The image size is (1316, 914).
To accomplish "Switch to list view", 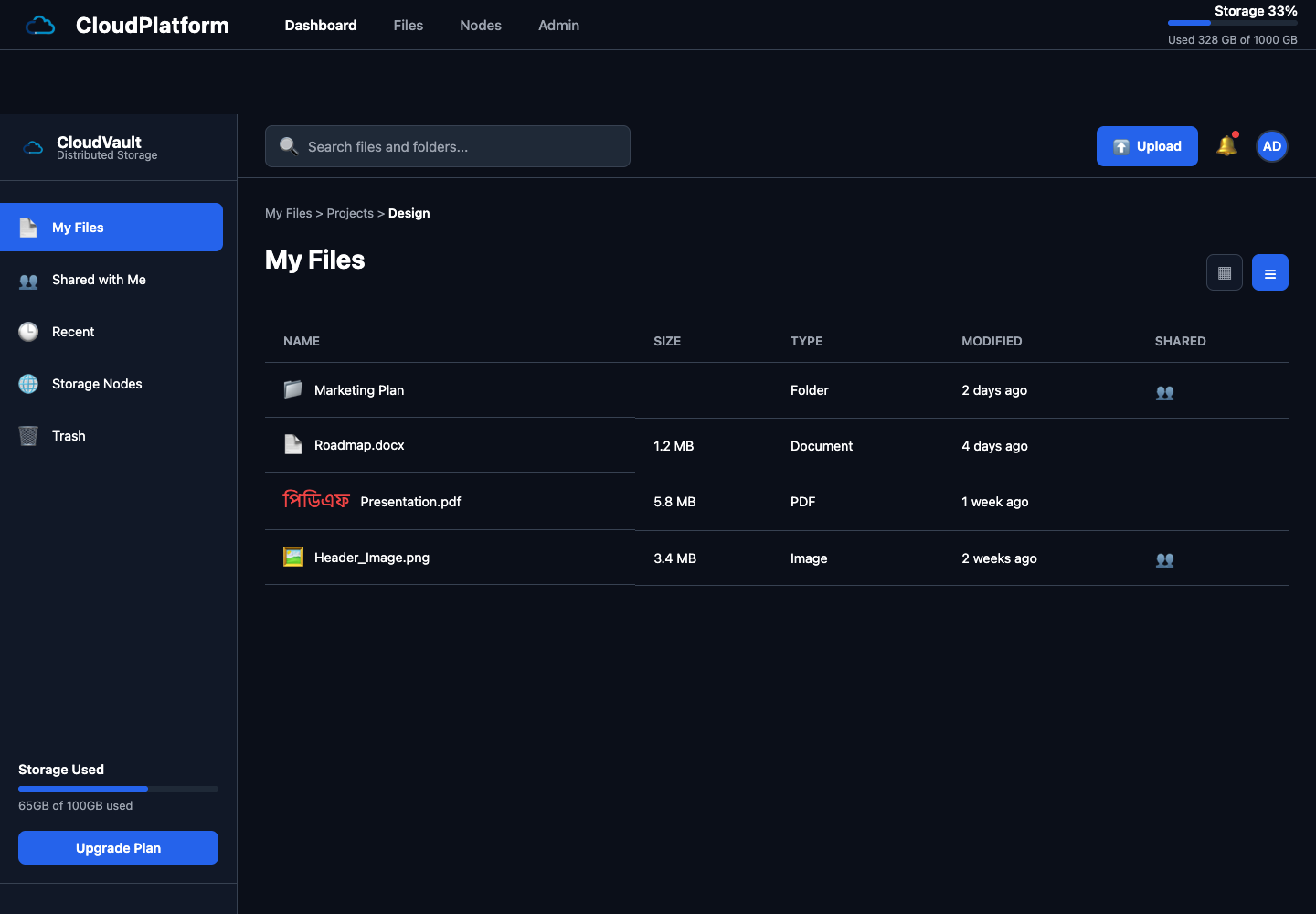I will point(1270,272).
